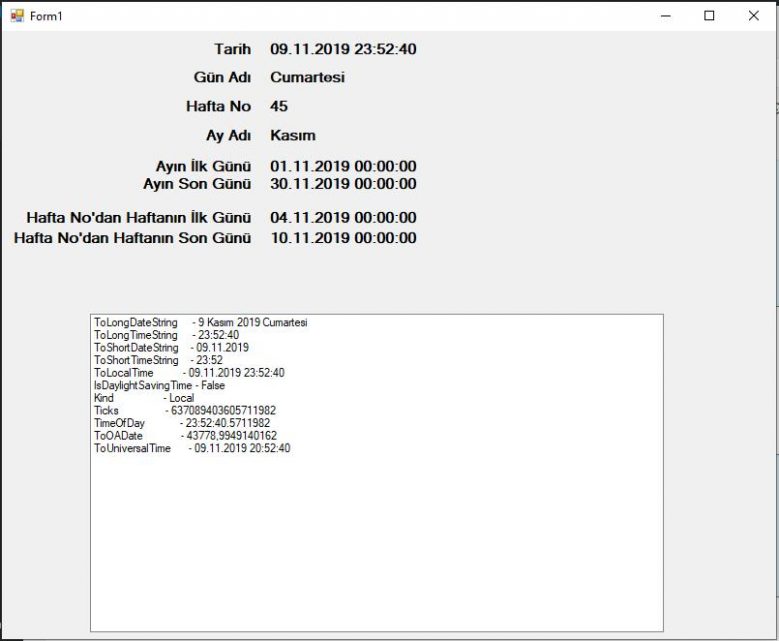Select the ToLongDateString line in the text box
Image resolution: width=779 pixels, height=641 pixels.
pos(201,322)
